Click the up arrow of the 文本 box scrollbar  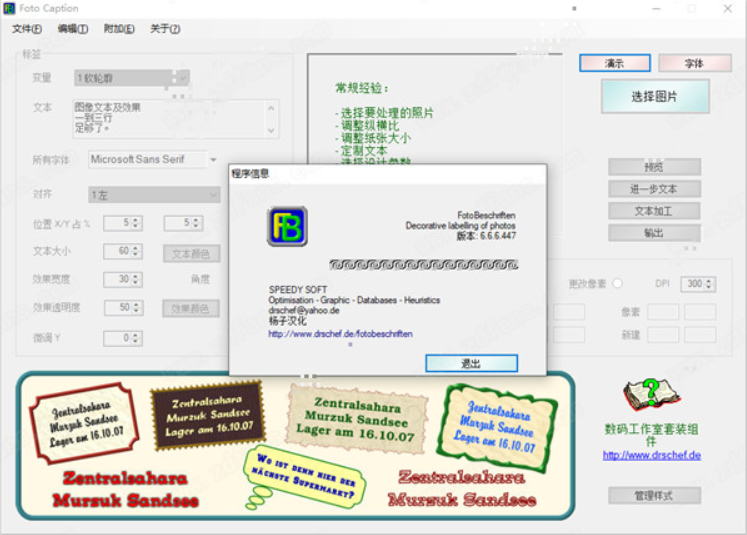coord(271,108)
